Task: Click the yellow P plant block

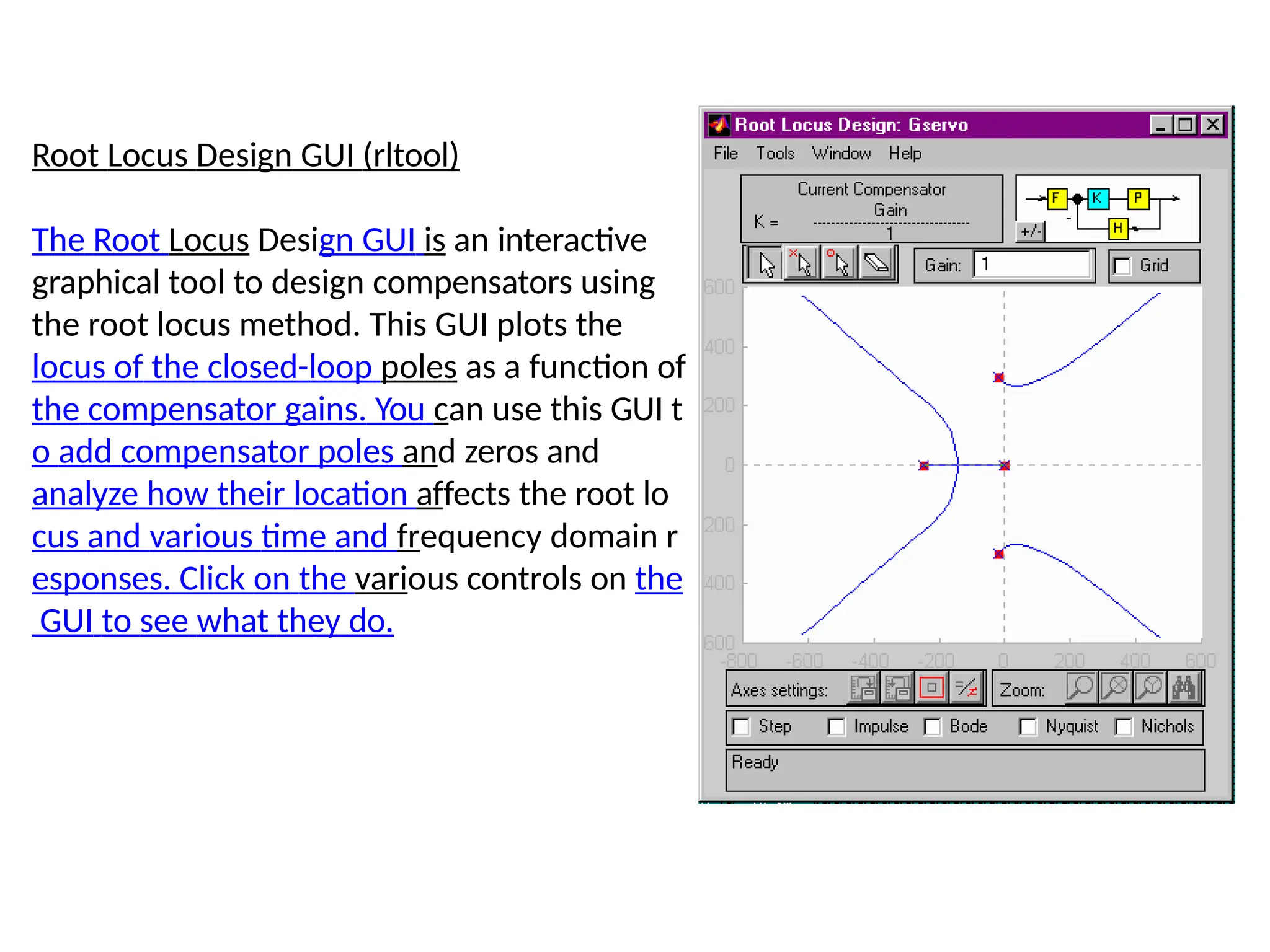Action: 1139,198
